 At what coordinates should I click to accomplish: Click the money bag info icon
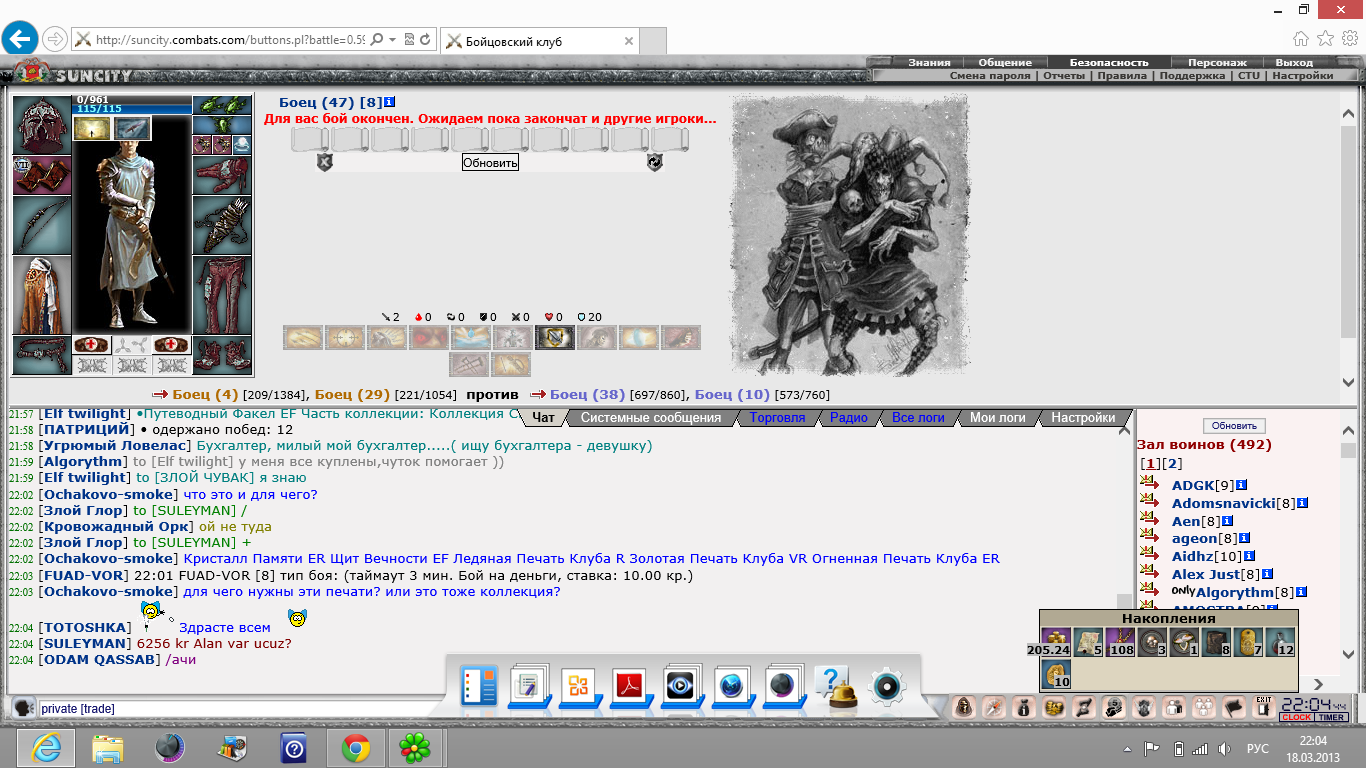click(1023, 708)
